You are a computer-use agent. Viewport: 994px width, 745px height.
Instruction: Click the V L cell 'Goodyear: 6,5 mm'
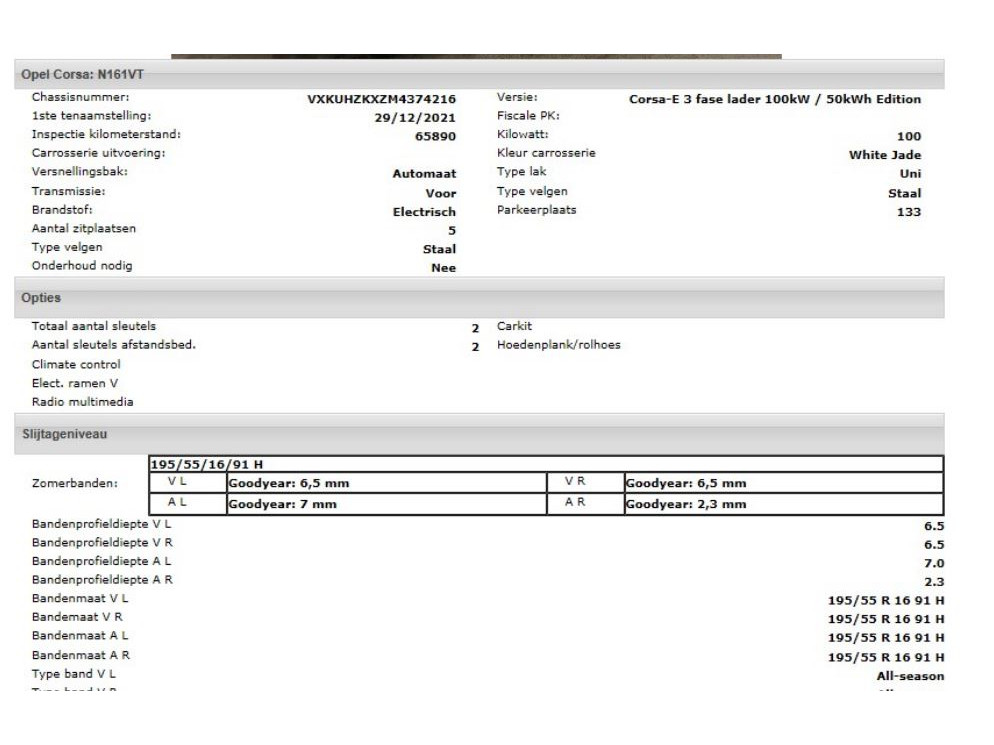click(x=386, y=483)
